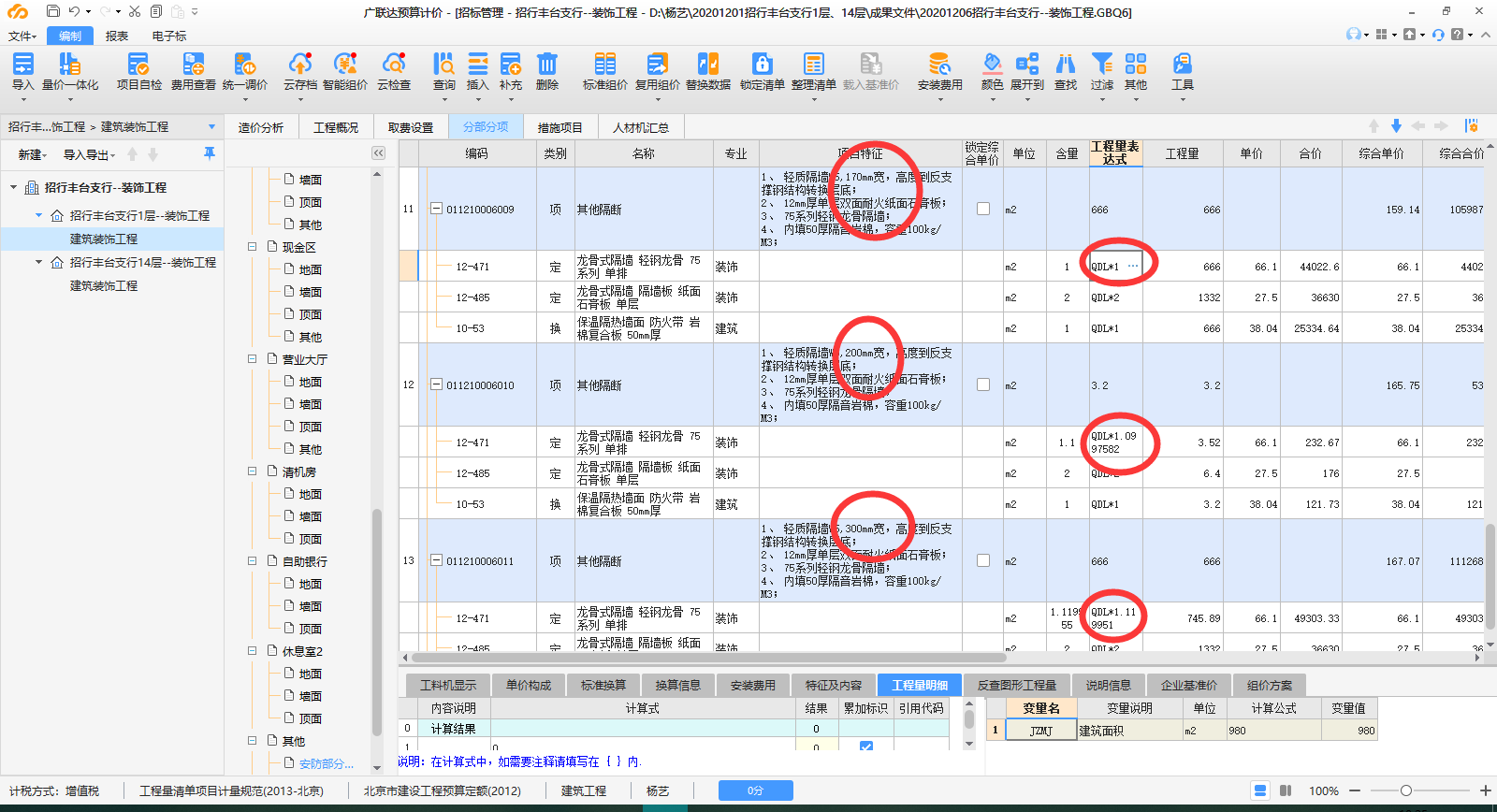Select the 安防部分 tree item
Image resolution: width=1497 pixels, height=812 pixels.
pyautogui.click(x=327, y=763)
